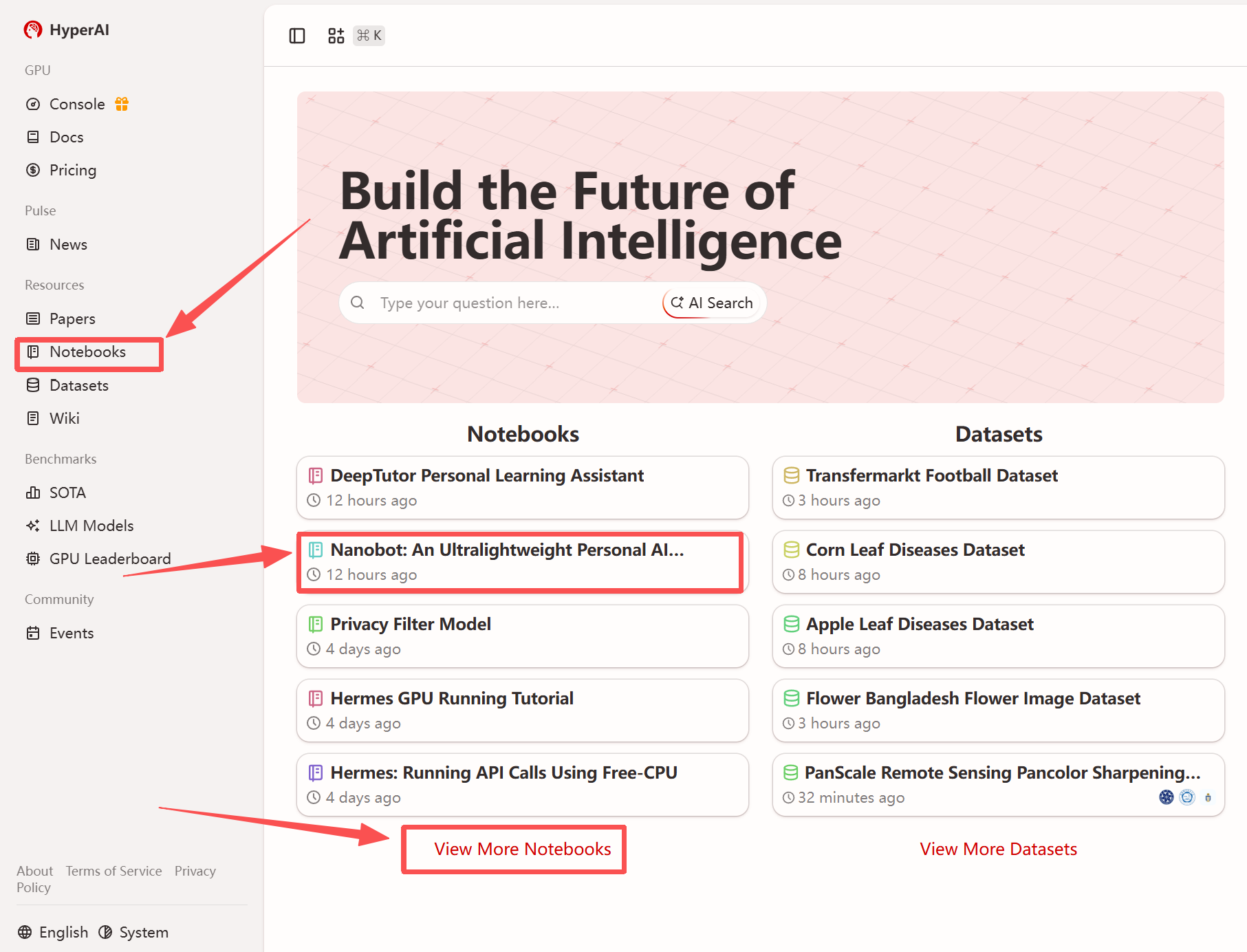
Task: Click the LLM Models sparkle icon
Action: click(x=33, y=526)
